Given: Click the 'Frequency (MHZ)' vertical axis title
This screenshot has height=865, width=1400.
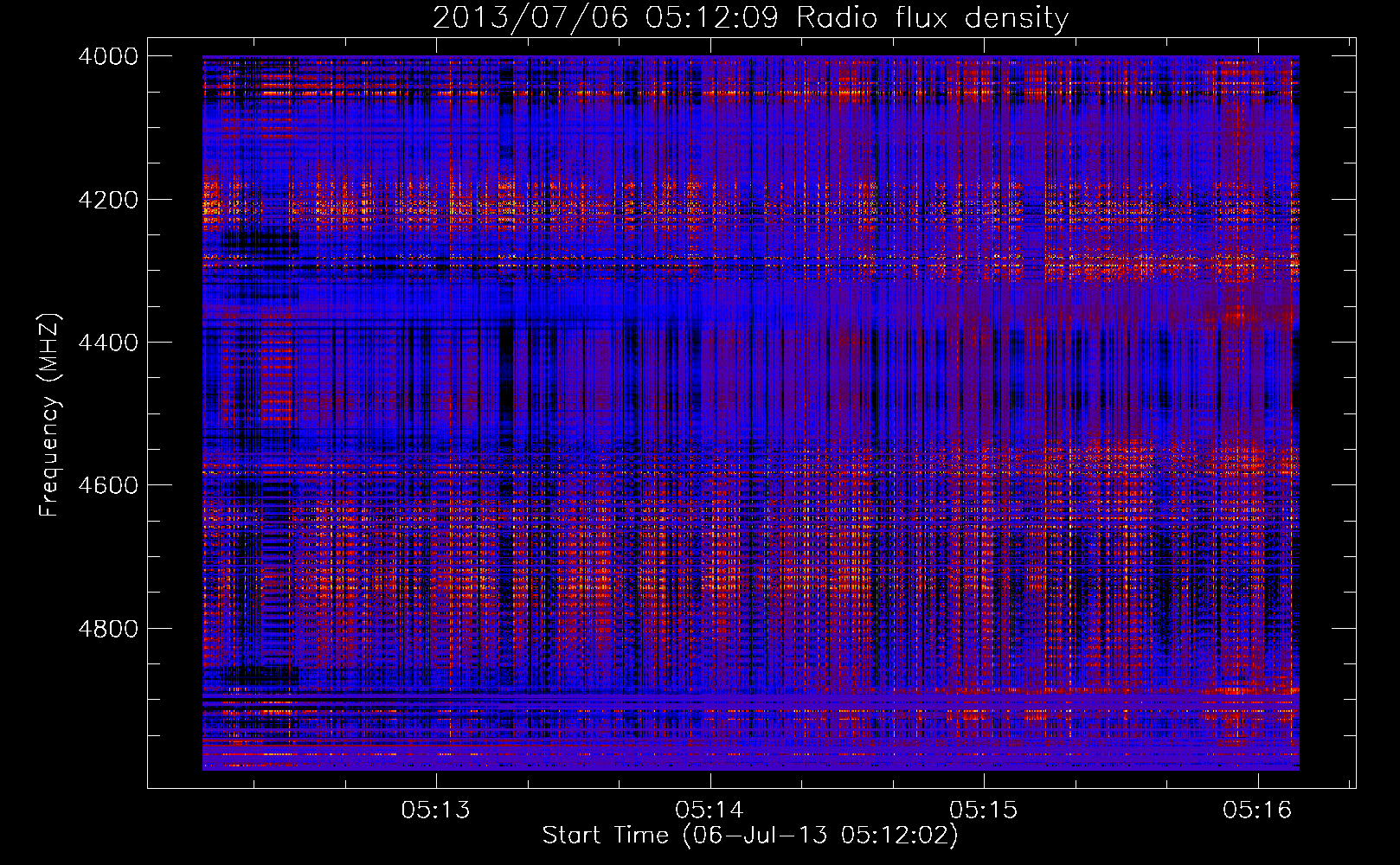Looking at the screenshot, I should 50,415.
